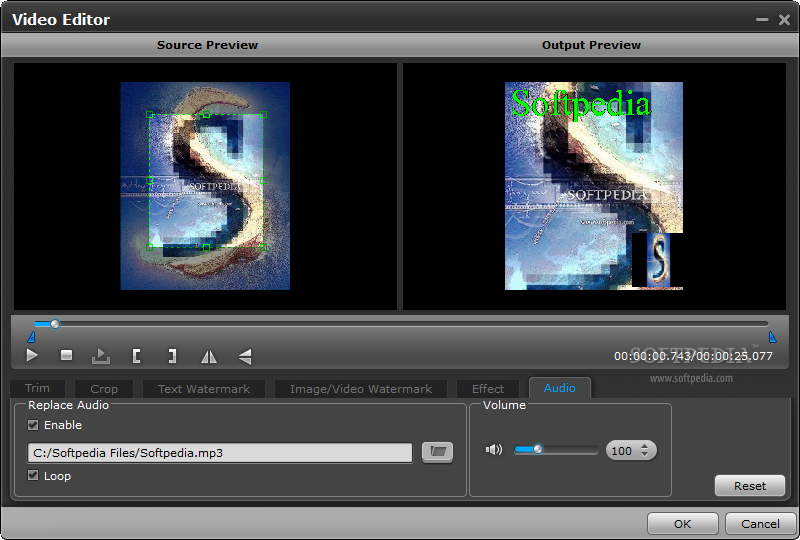Minimize the Video Editor window
The width and height of the screenshot is (800, 540).
[762, 19]
